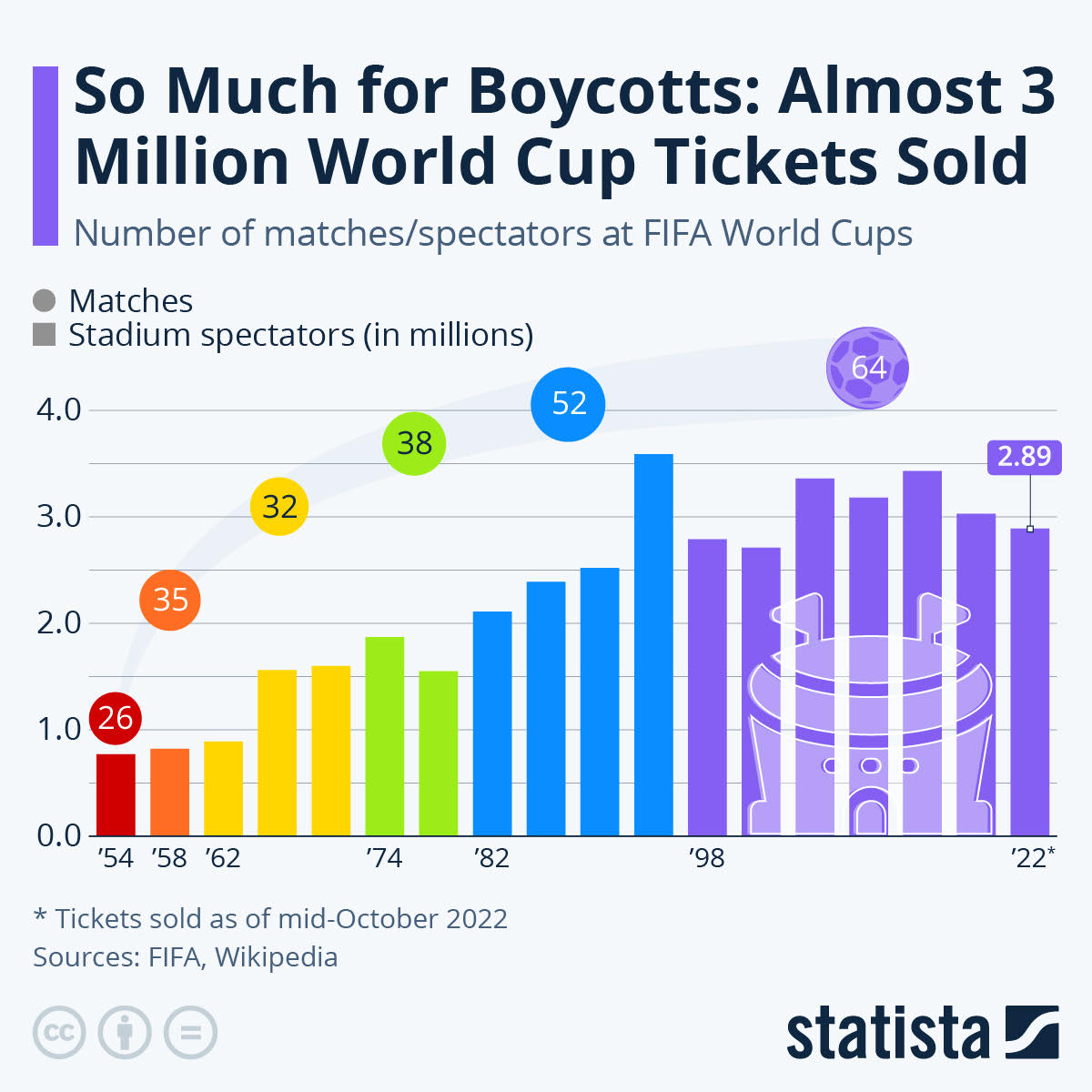The height and width of the screenshot is (1092, 1092).
Task: Click the Sources: FIFA, Wikipedia text
Action: (x=186, y=957)
